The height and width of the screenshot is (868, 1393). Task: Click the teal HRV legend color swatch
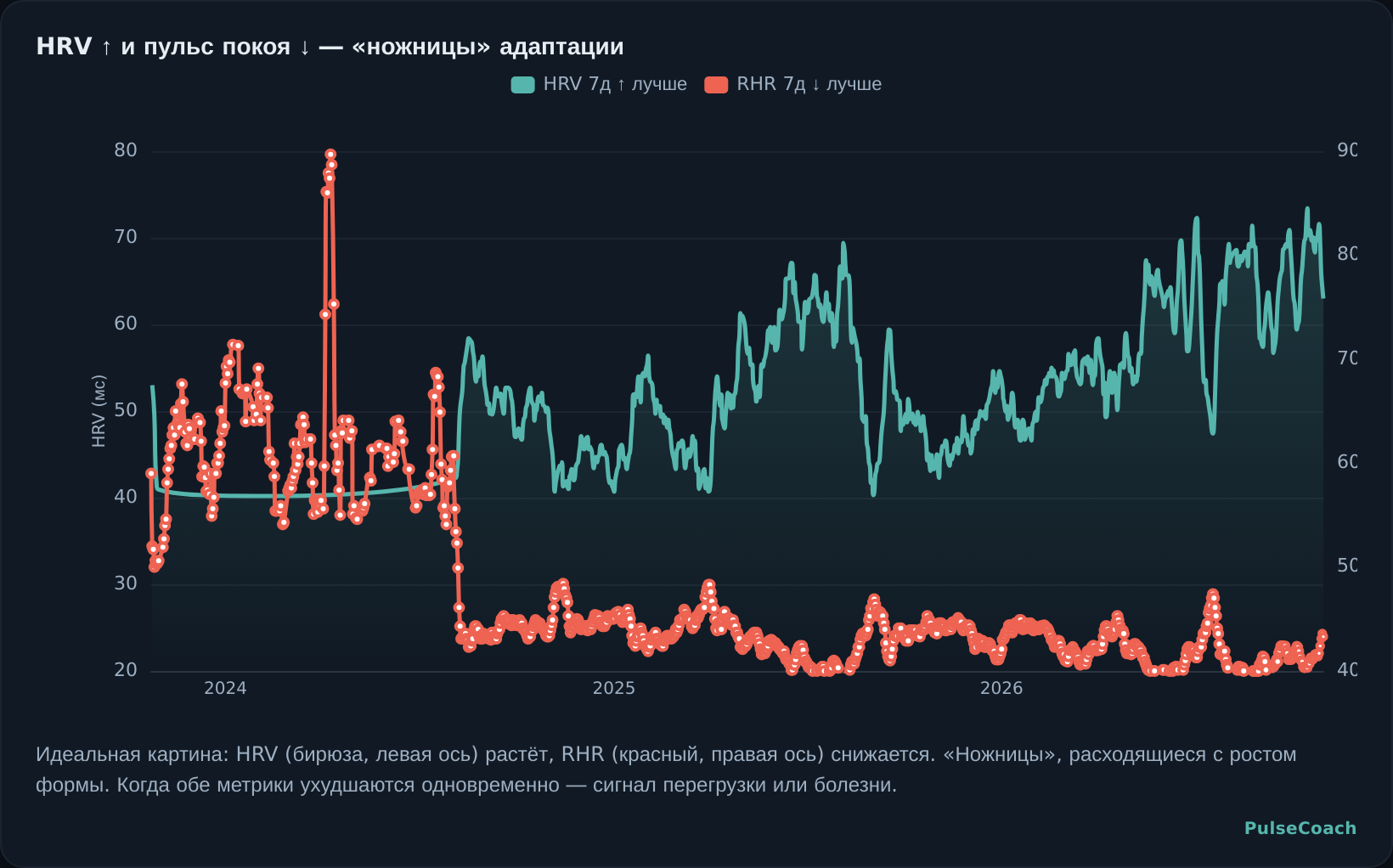(522, 84)
